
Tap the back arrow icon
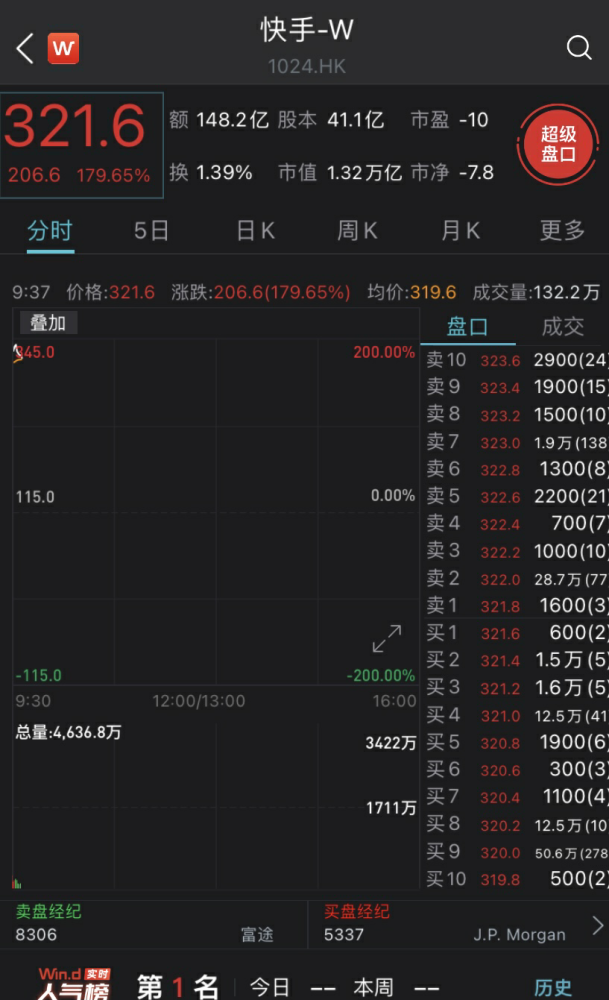[x=25, y=48]
